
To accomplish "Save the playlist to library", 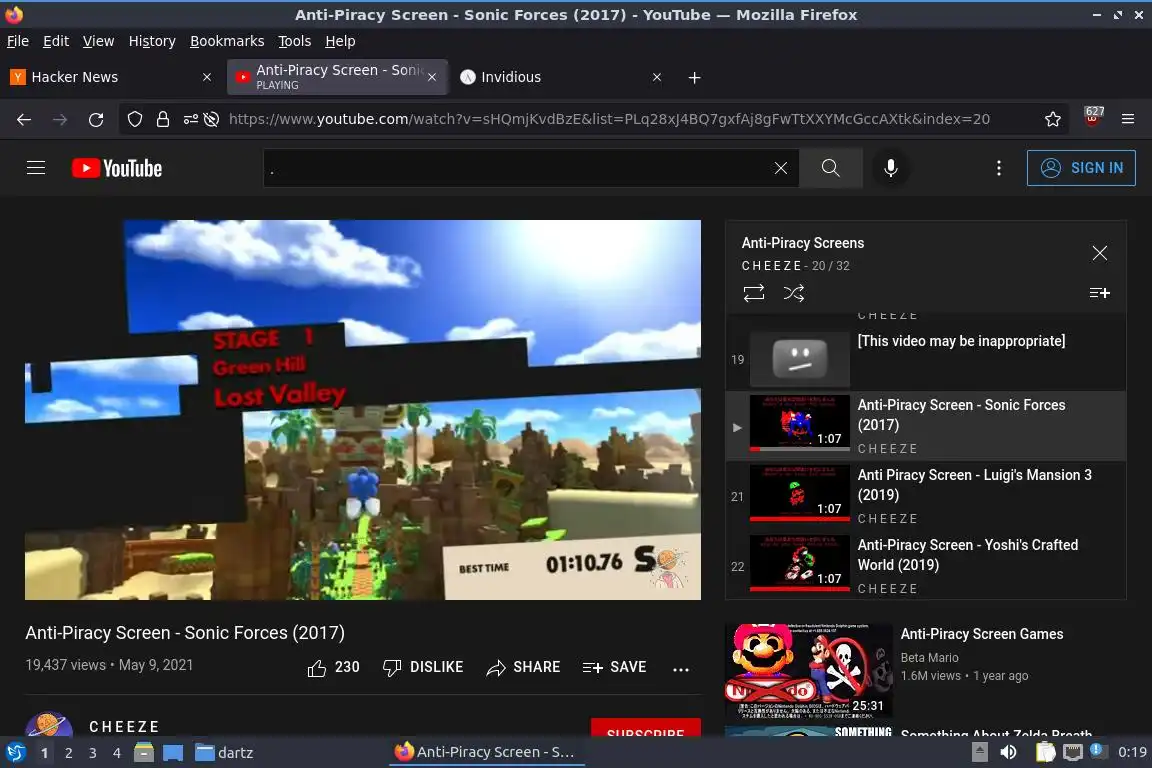I will pyautogui.click(x=1099, y=293).
